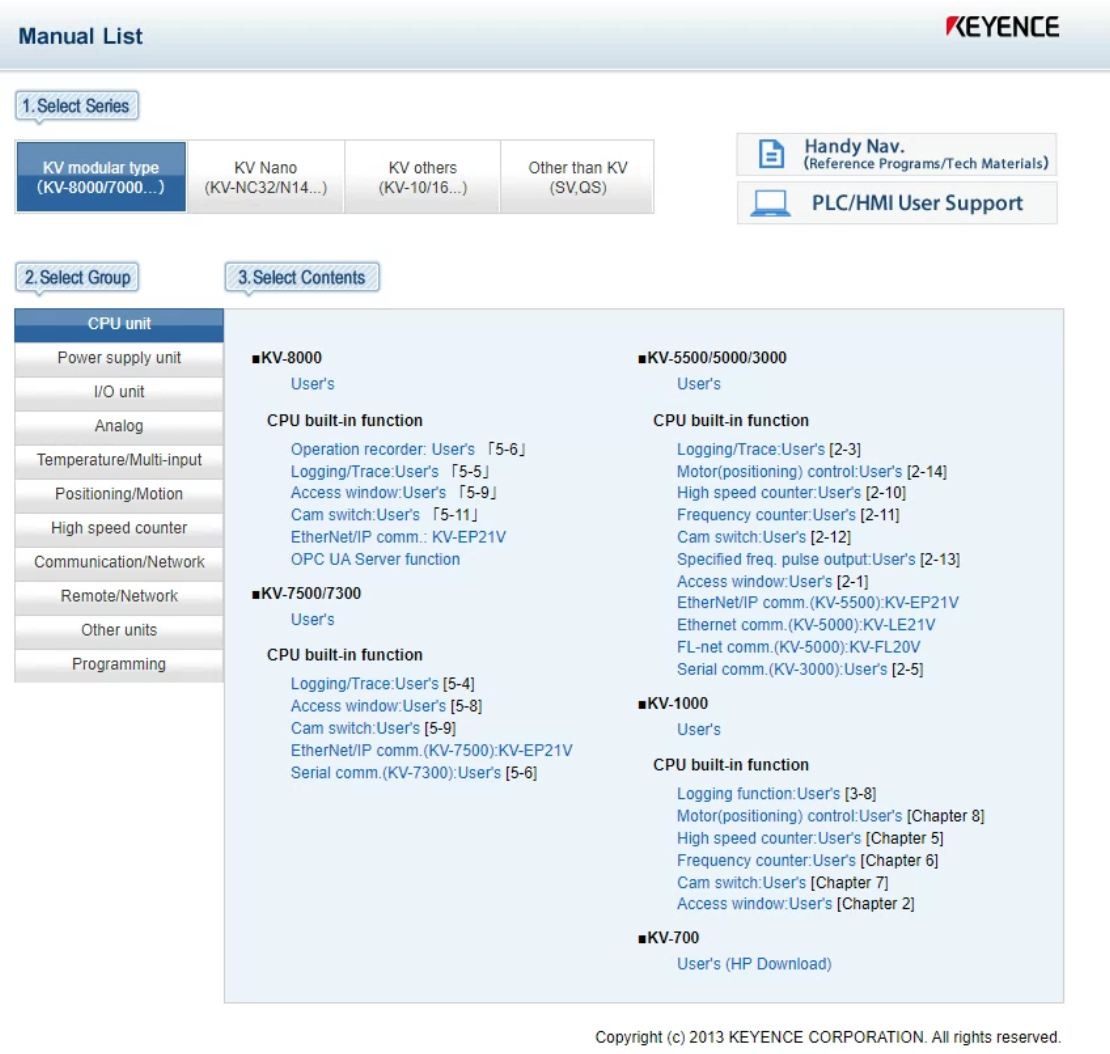
Task: Open Specified freq. pulse output:User's link
Action: click(x=796, y=559)
